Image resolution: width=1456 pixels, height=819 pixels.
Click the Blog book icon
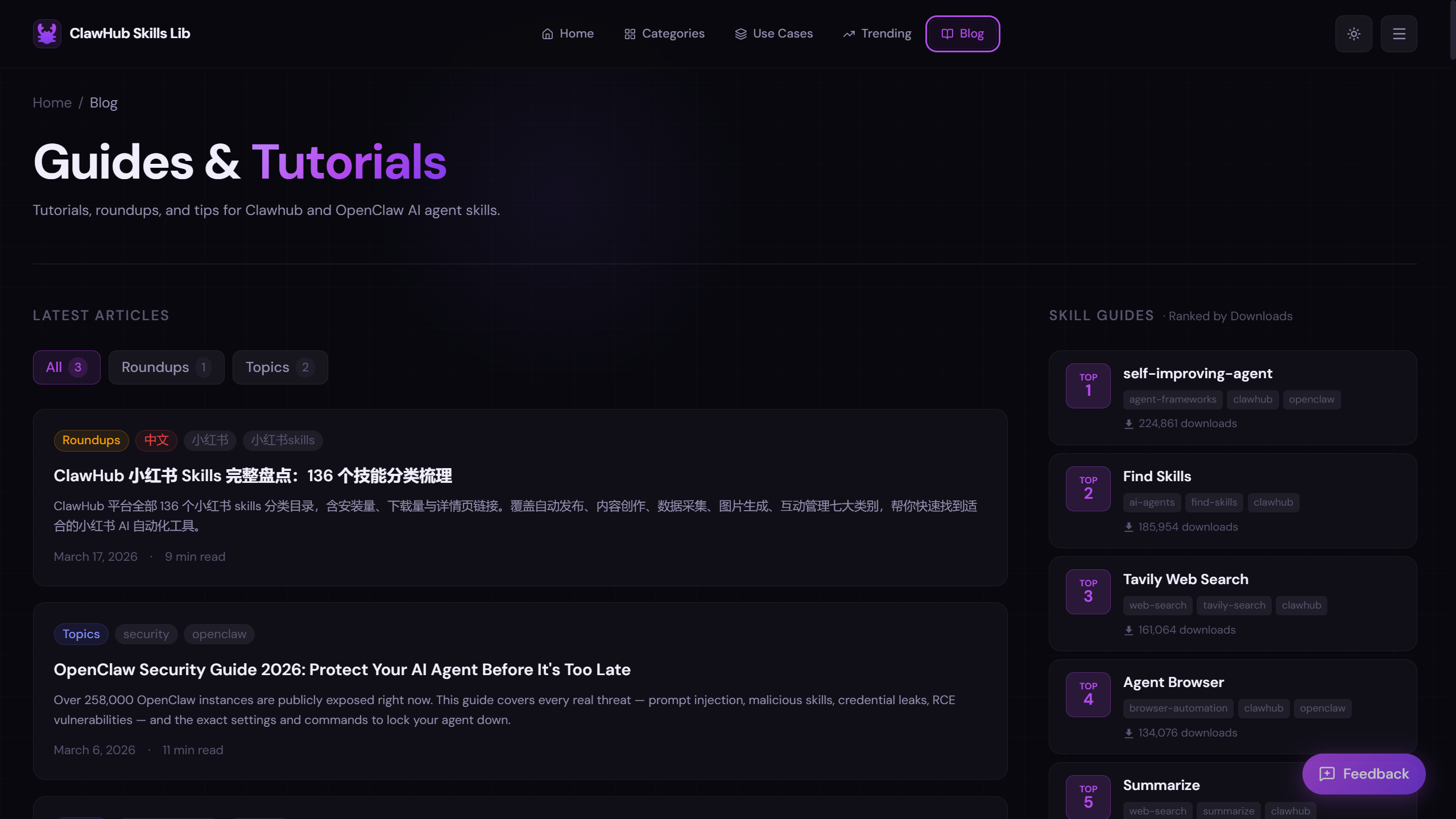click(947, 34)
